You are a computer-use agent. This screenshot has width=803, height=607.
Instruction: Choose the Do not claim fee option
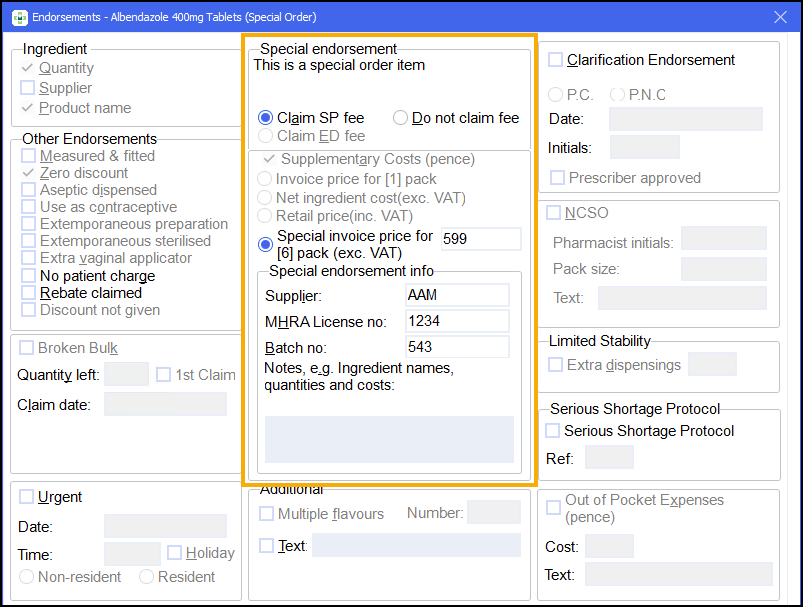click(x=400, y=118)
